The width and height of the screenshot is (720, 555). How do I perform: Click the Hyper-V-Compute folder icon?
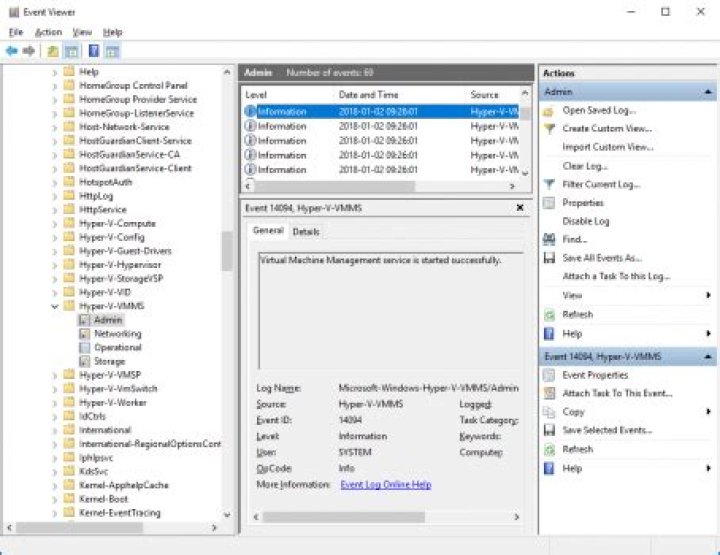click(x=69, y=224)
